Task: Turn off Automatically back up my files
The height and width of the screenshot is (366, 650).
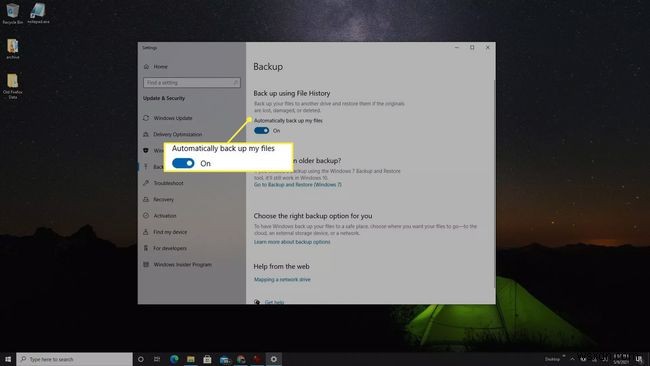Action: pyautogui.click(x=262, y=131)
